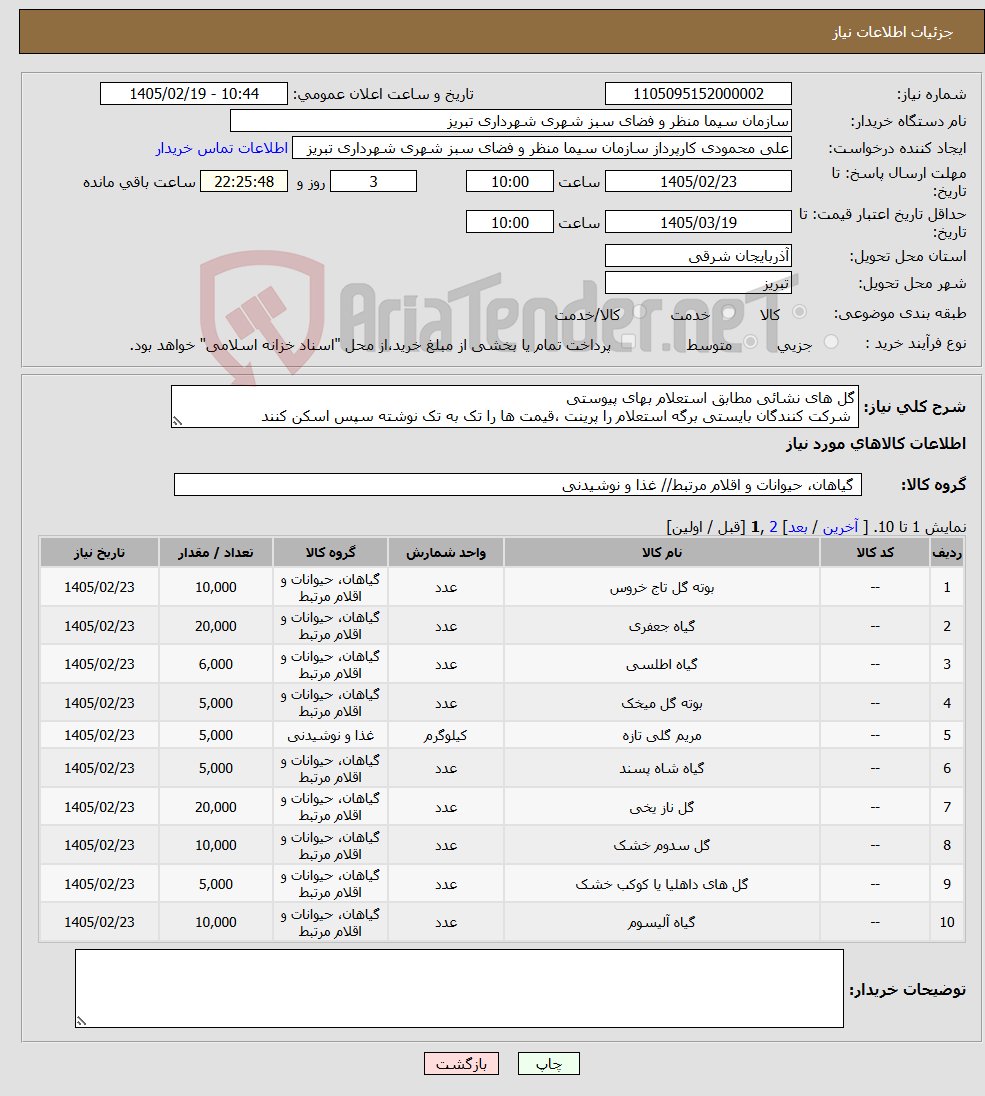Click the واحد شمارش column header

tap(445, 552)
